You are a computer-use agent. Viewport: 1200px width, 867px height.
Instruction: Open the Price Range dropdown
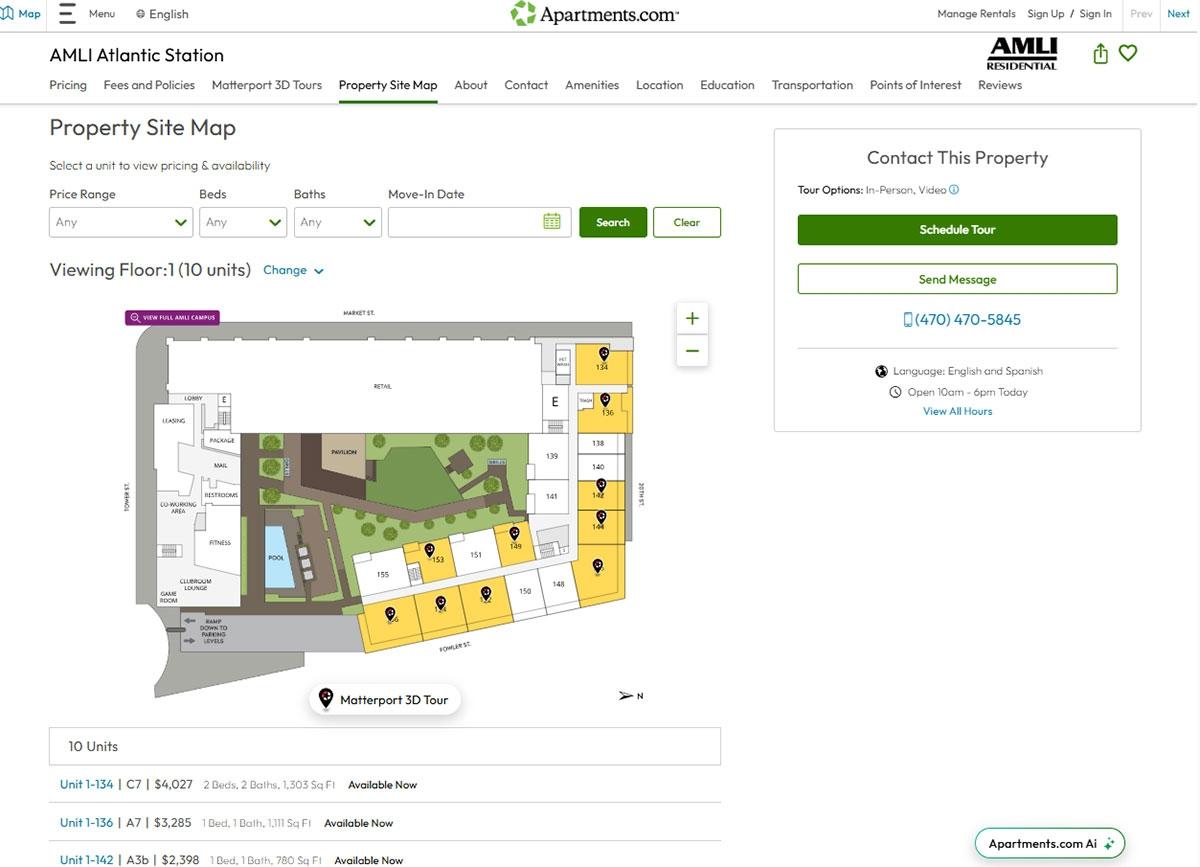pyautogui.click(x=121, y=222)
